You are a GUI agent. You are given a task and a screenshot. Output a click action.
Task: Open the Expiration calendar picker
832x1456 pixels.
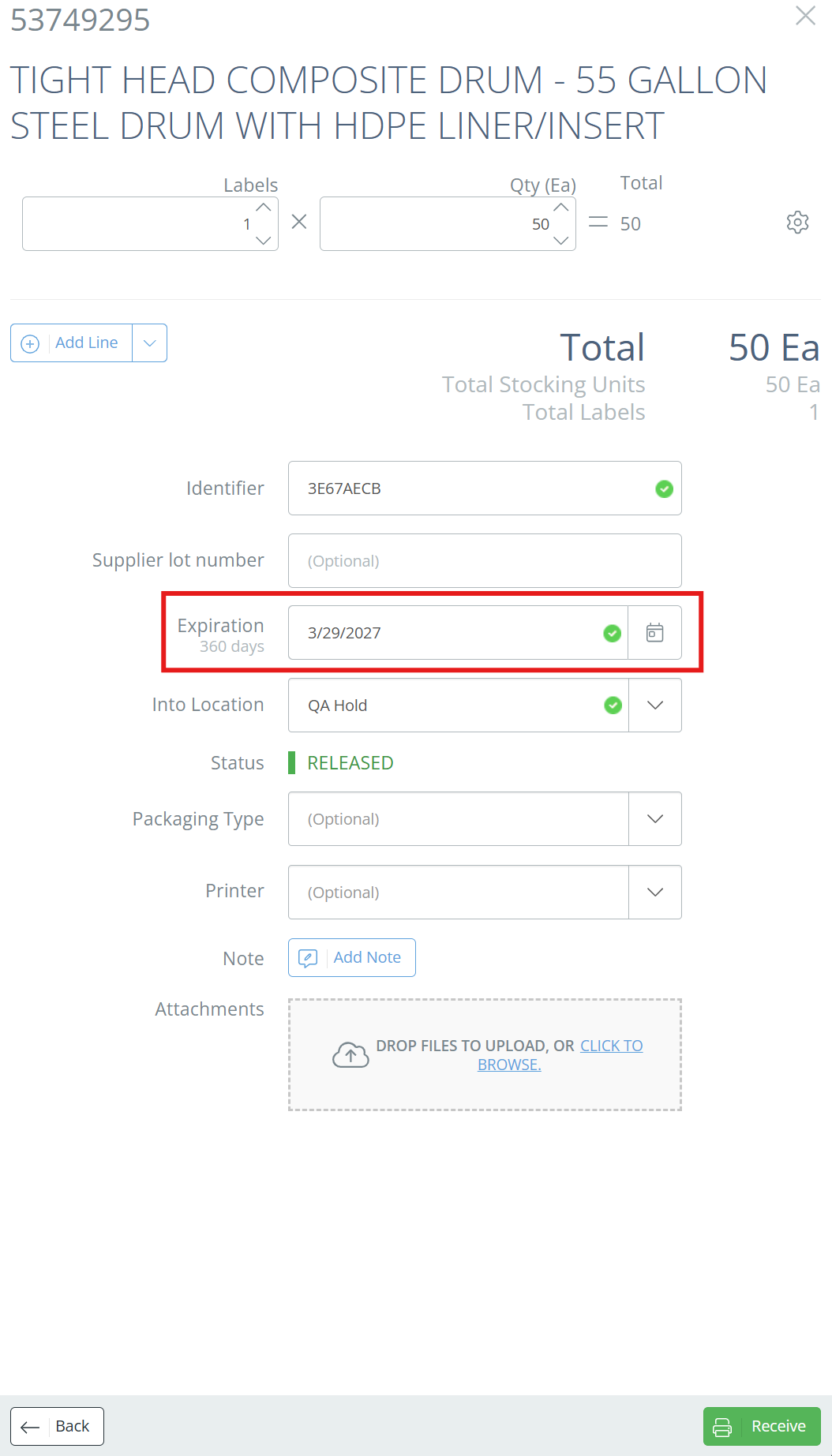(654, 633)
